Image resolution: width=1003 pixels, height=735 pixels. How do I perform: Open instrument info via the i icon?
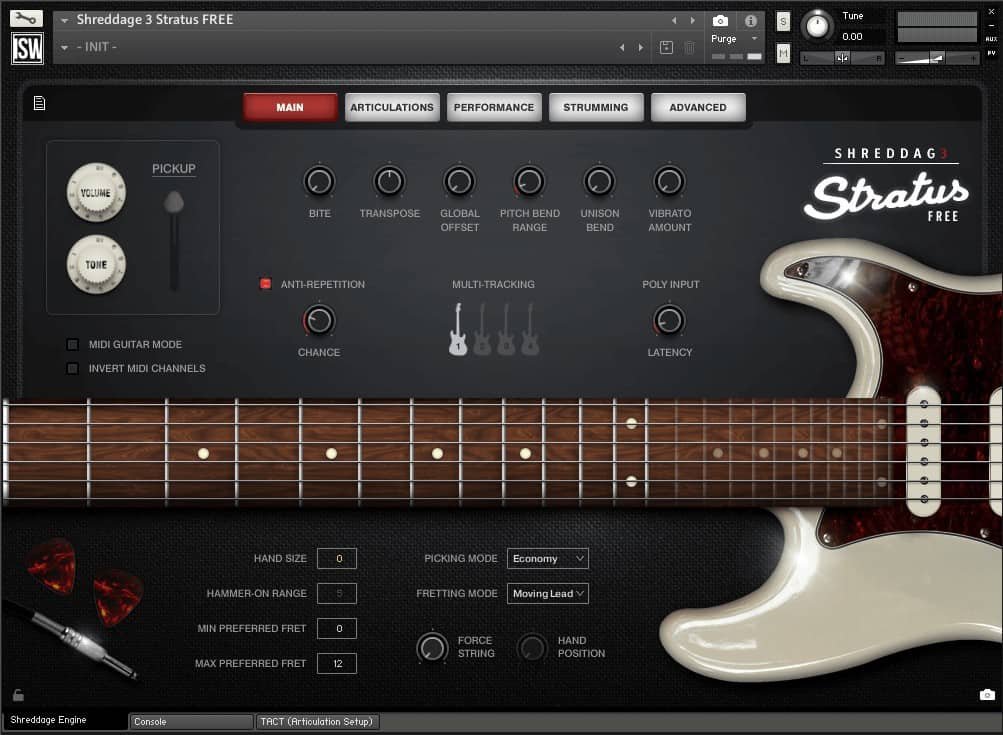point(750,21)
